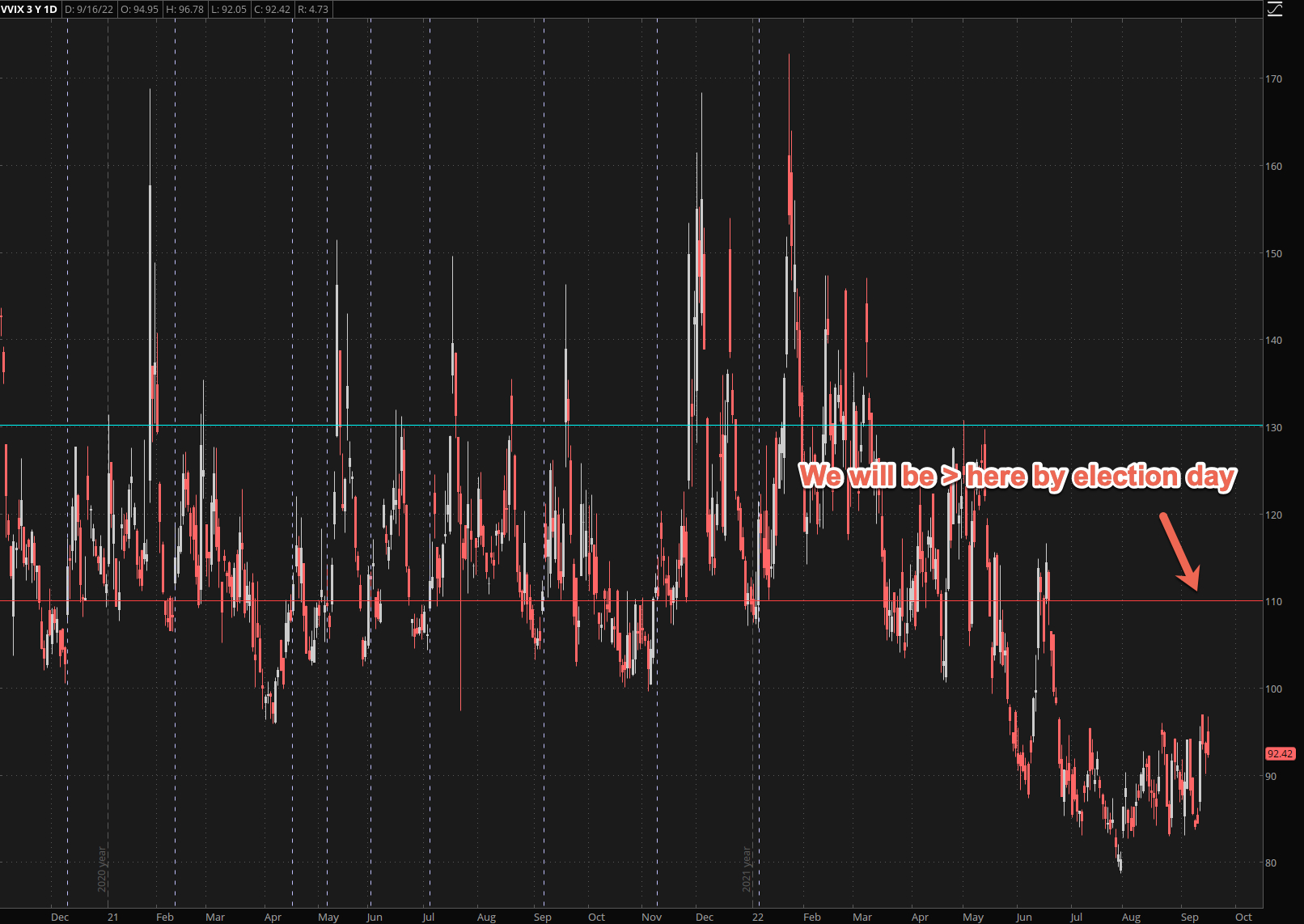Click the 170 label on price axis
Image resolution: width=1304 pixels, height=924 pixels.
click(1273, 79)
